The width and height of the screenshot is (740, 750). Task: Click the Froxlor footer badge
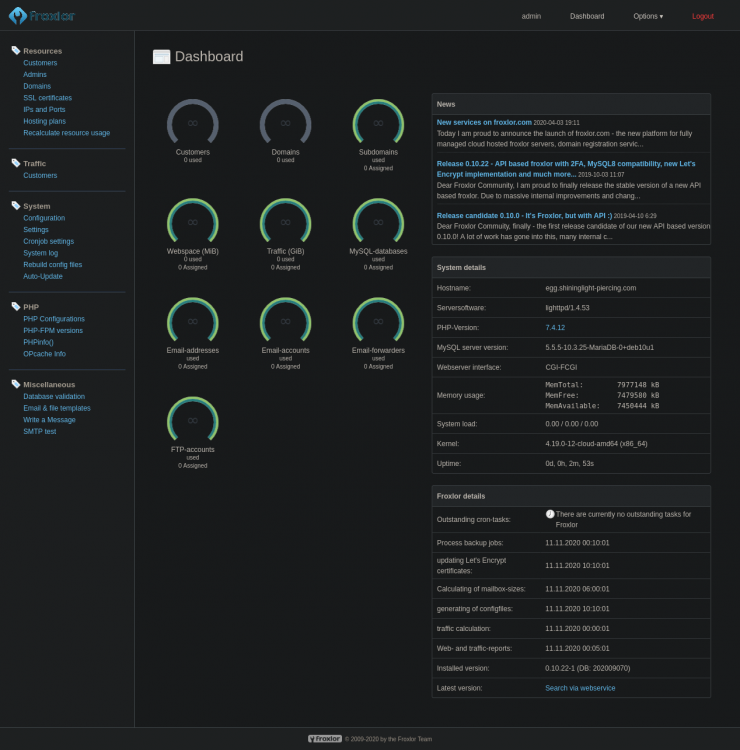tap(325, 739)
